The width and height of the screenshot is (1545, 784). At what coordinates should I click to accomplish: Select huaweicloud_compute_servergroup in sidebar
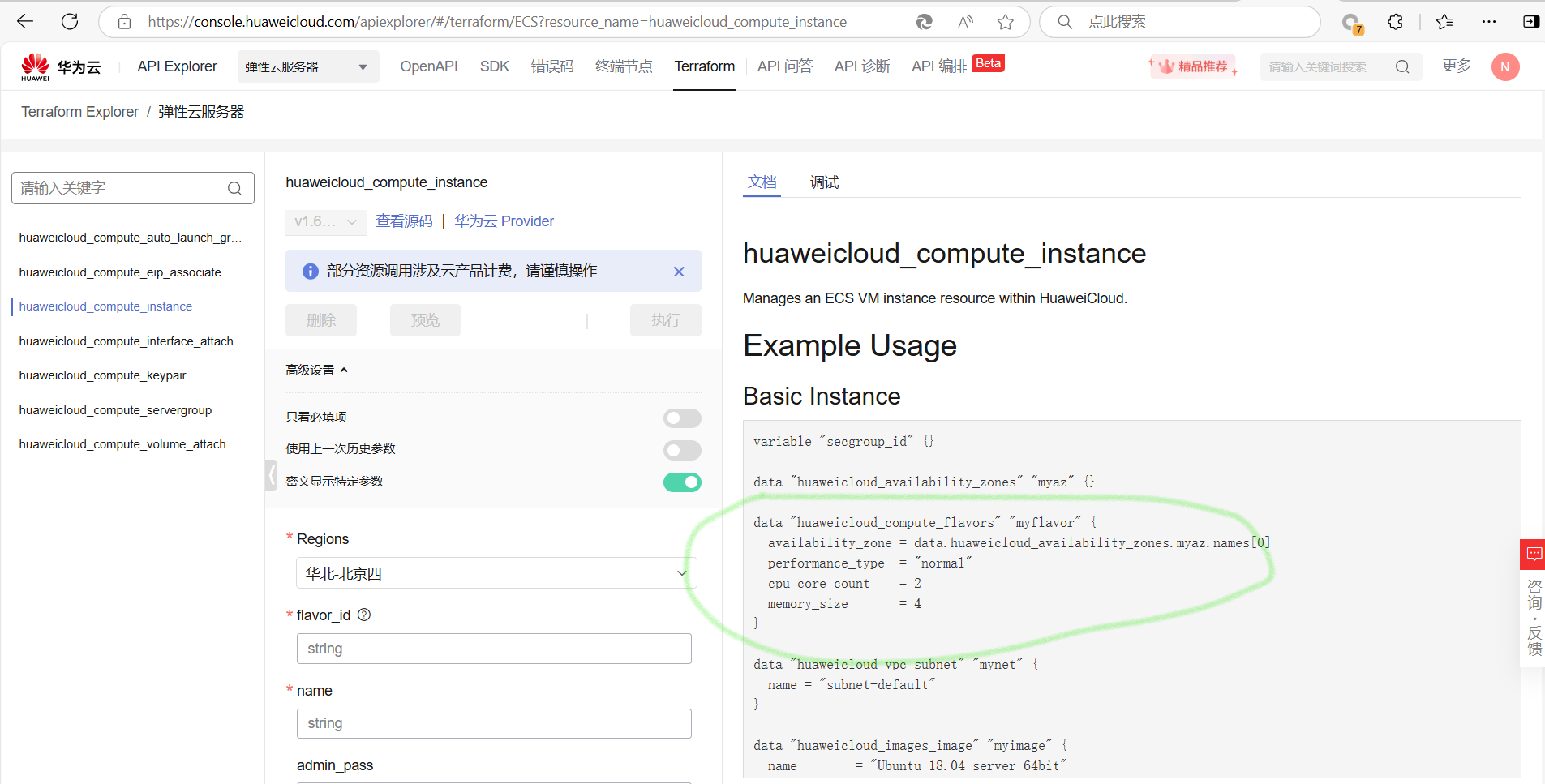pyautogui.click(x=115, y=410)
